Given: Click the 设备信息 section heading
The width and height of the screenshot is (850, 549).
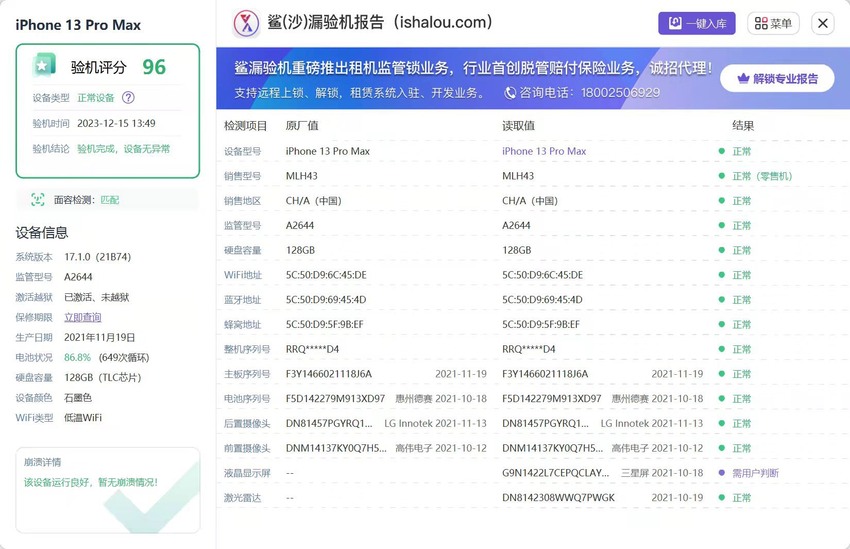Looking at the screenshot, I should click(x=42, y=233).
